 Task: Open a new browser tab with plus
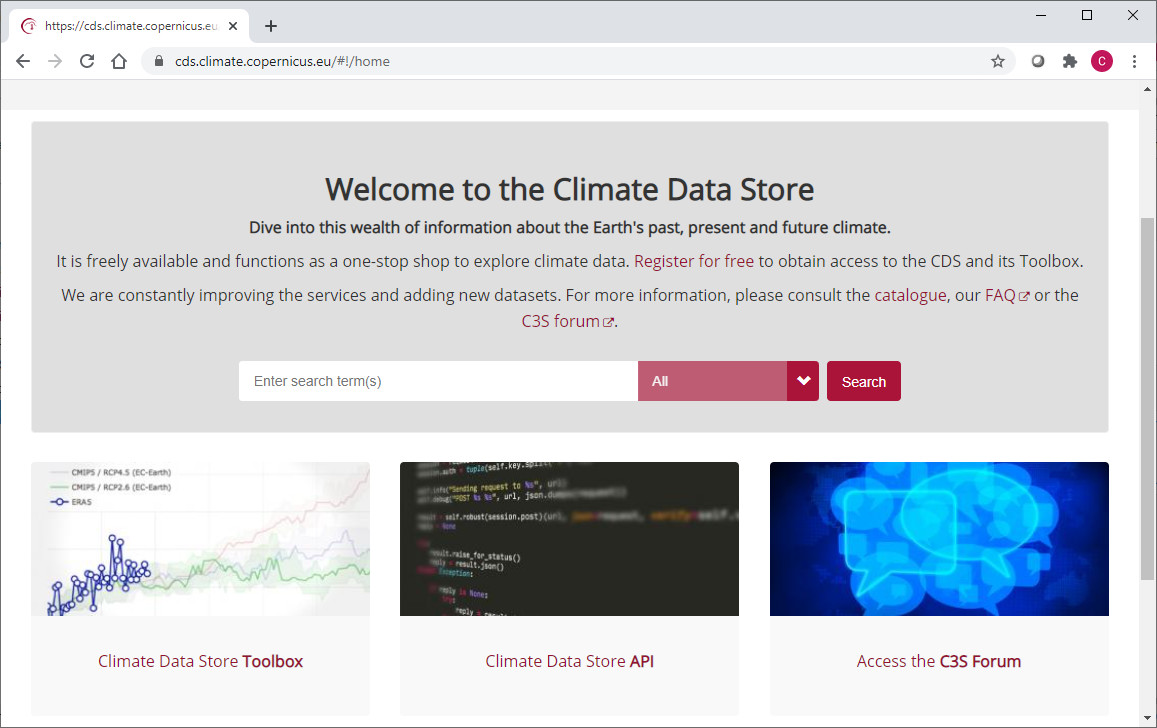(x=271, y=26)
